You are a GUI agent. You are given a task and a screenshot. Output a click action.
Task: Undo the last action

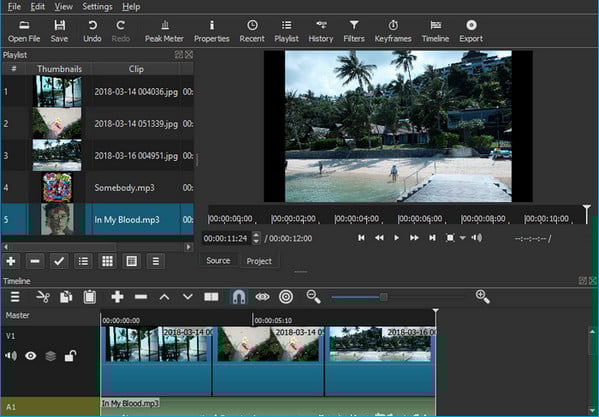(x=92, y=31)
